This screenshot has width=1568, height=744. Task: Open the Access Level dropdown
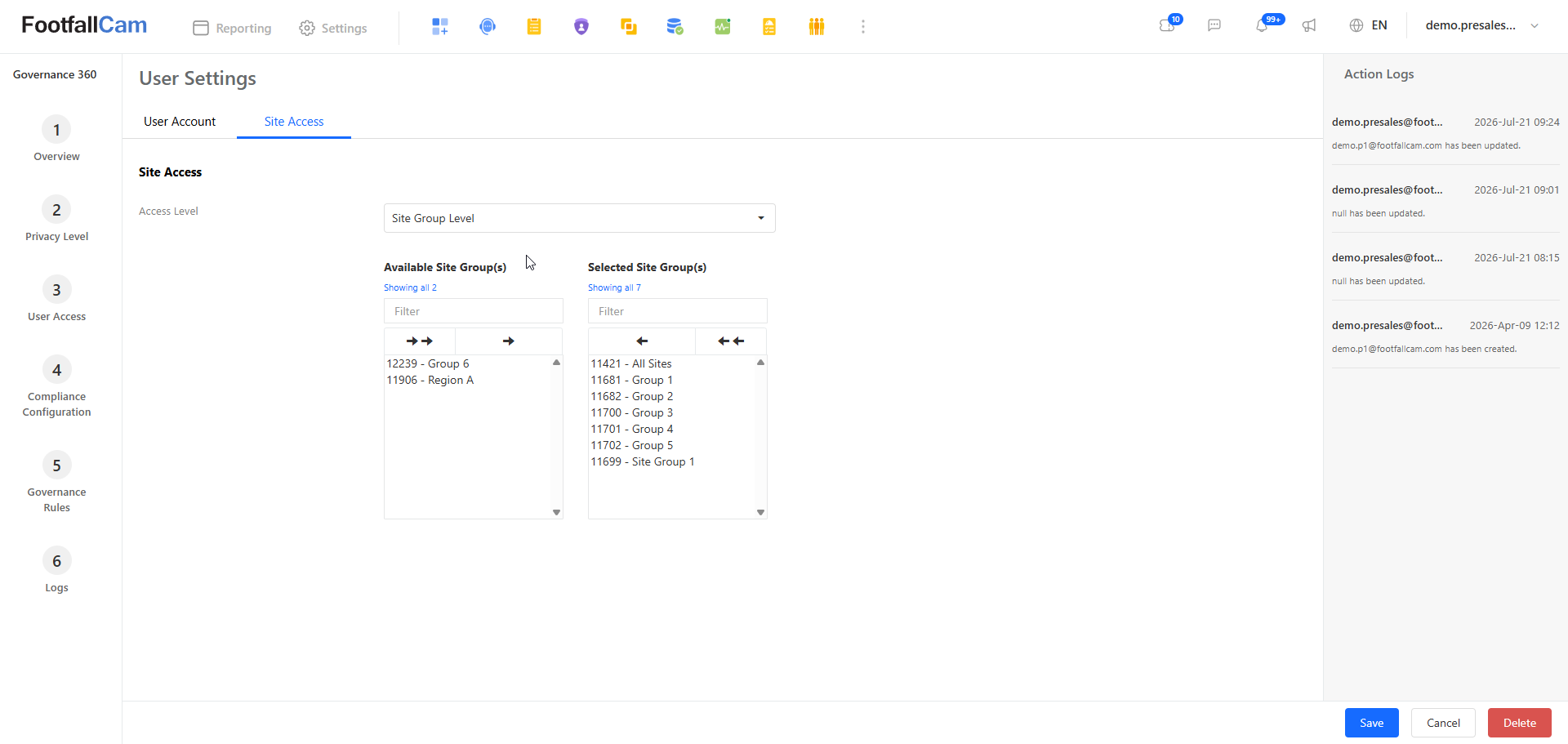click(580, 218)
